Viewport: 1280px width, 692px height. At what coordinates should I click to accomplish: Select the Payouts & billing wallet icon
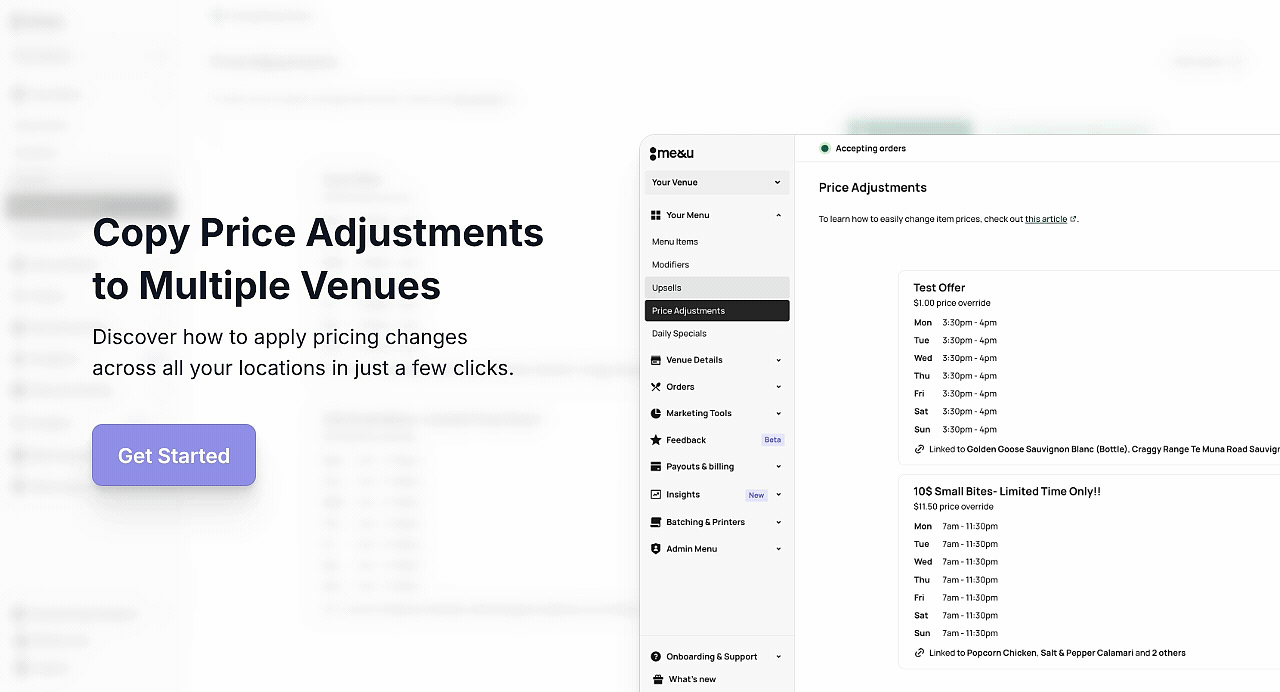point(656,467)
